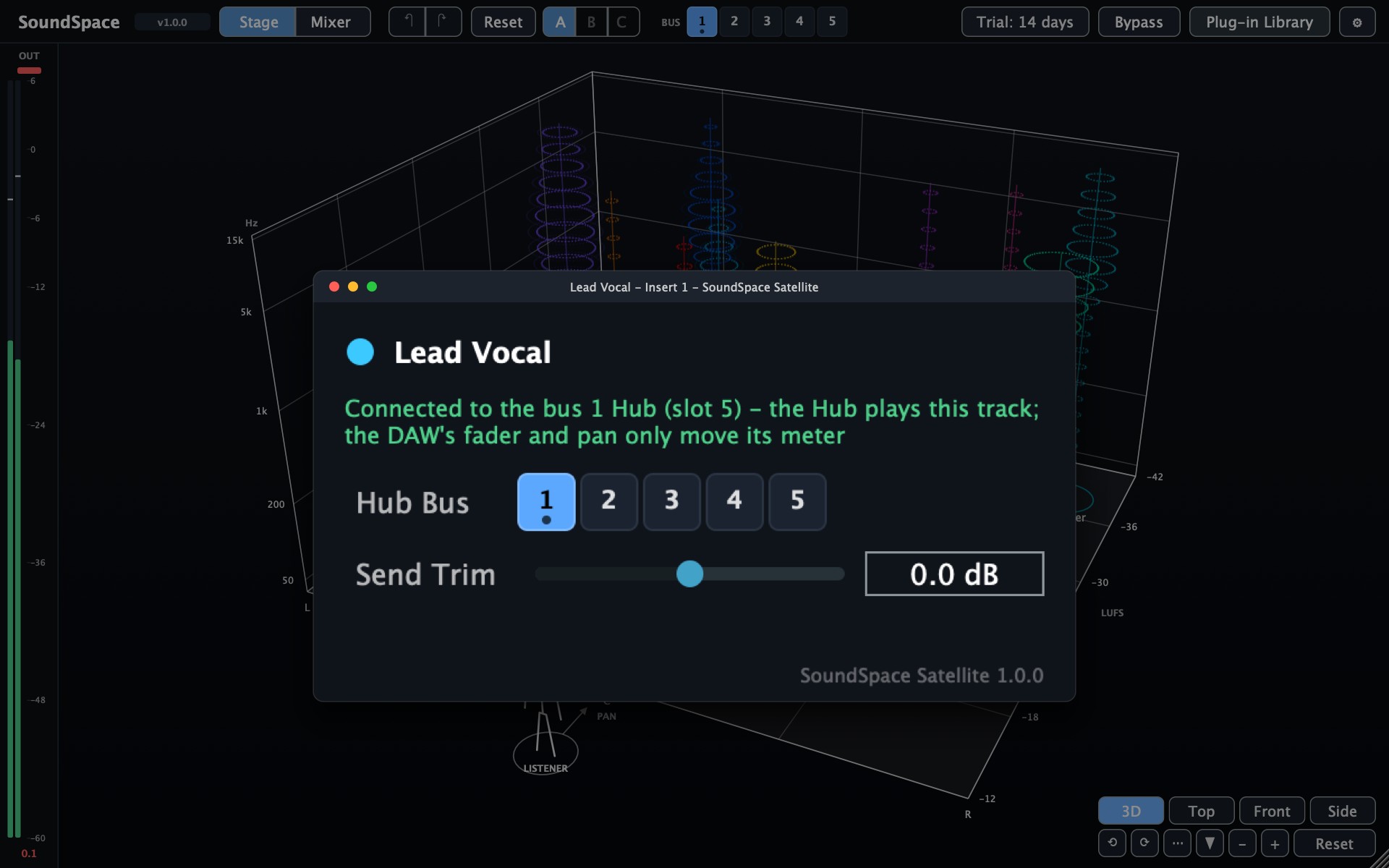Screen dimensions: 1389x868
Task: Select top toolbar BUS 1
Action: coord(702,22)
